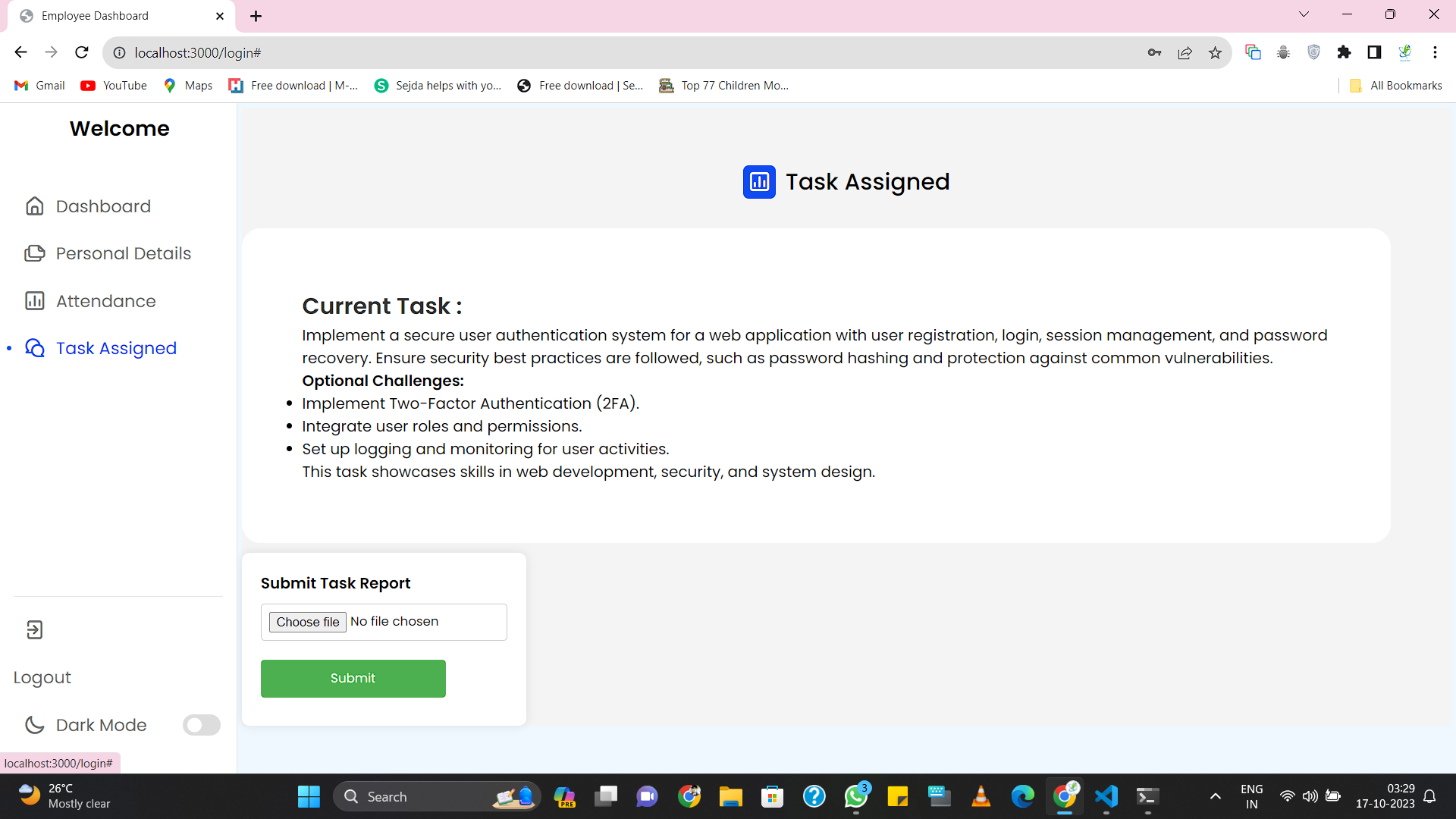Select the Personal Details card icon

35,253
